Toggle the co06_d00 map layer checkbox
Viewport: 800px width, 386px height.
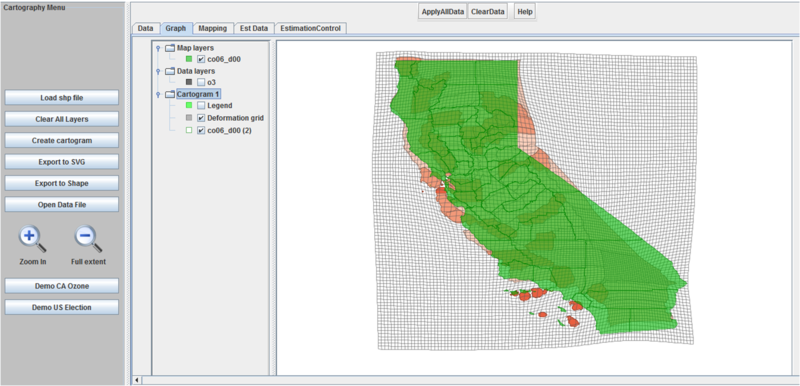pyautogui.click(x=201, y=59)
